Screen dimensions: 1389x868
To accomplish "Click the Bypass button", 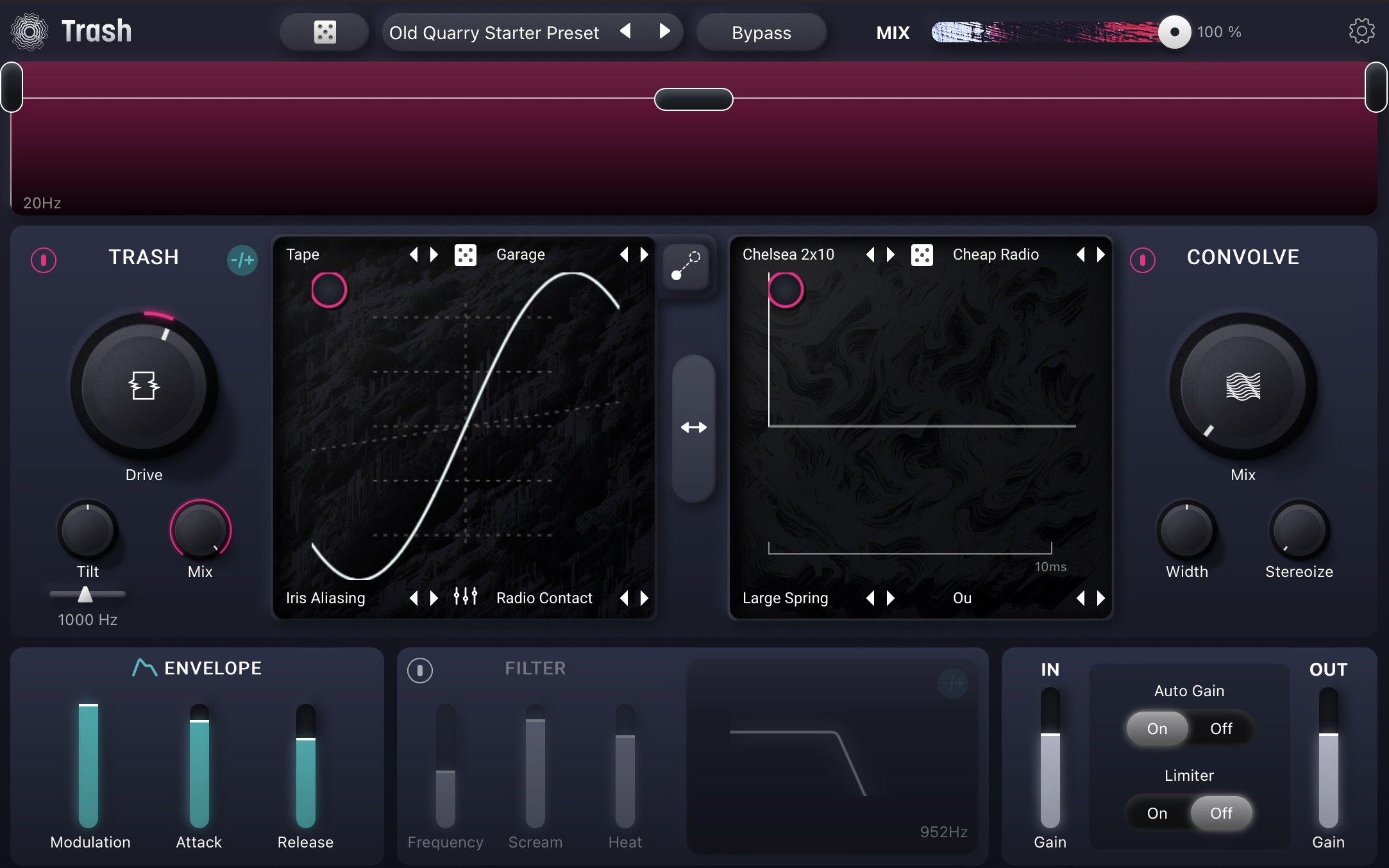I will point(761,33).
